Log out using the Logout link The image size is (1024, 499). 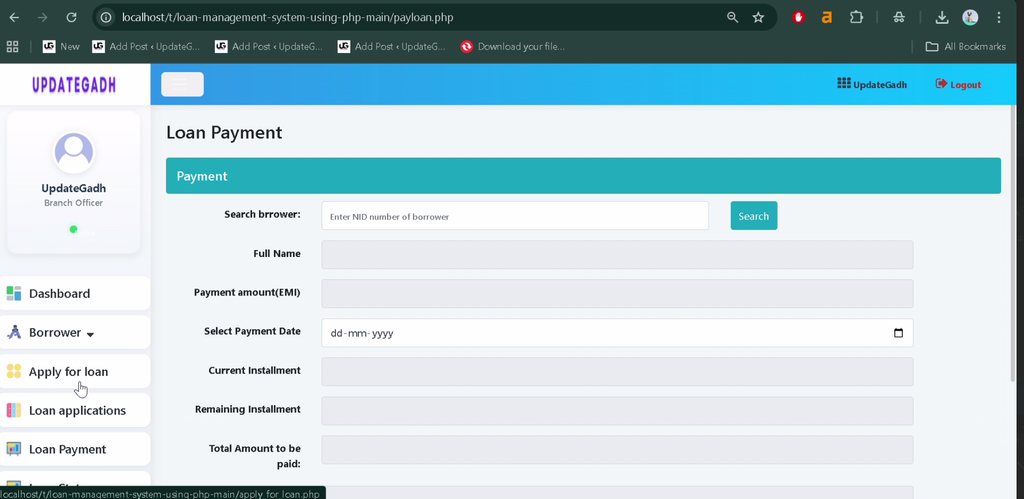point(958,84)
